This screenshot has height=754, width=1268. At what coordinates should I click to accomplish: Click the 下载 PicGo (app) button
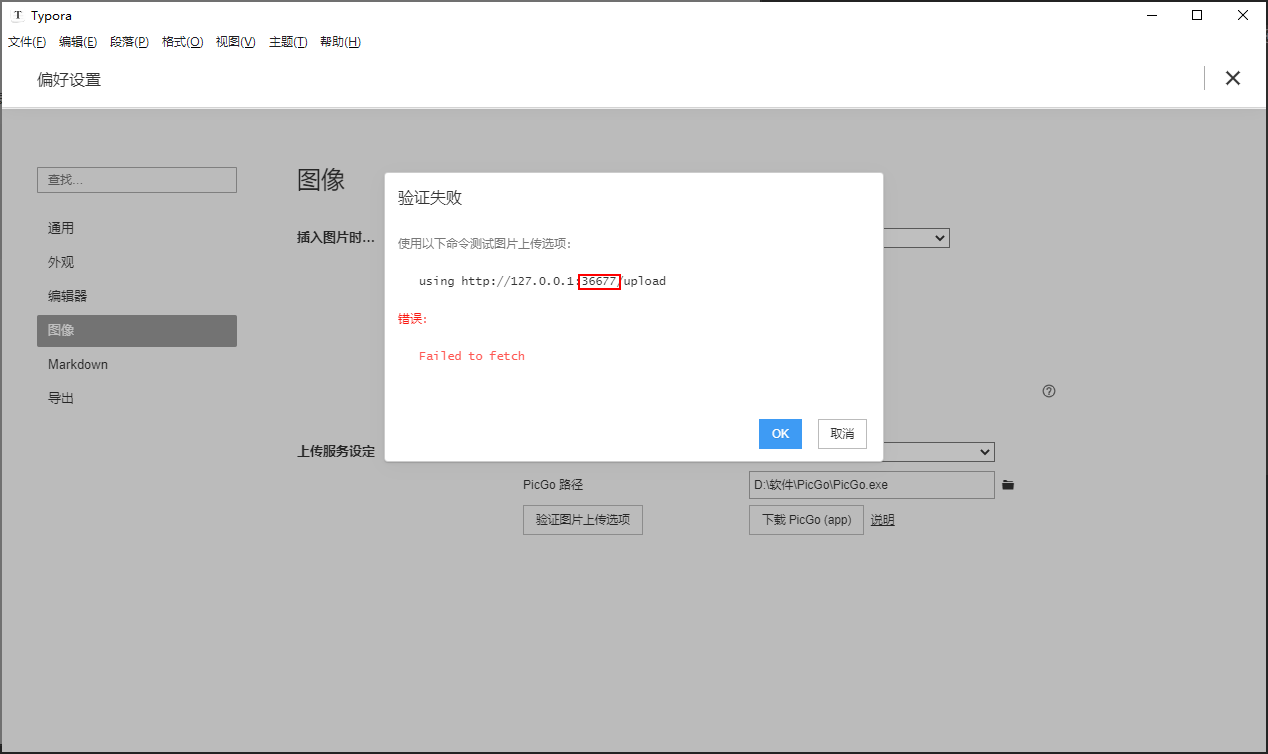(806, 520)
